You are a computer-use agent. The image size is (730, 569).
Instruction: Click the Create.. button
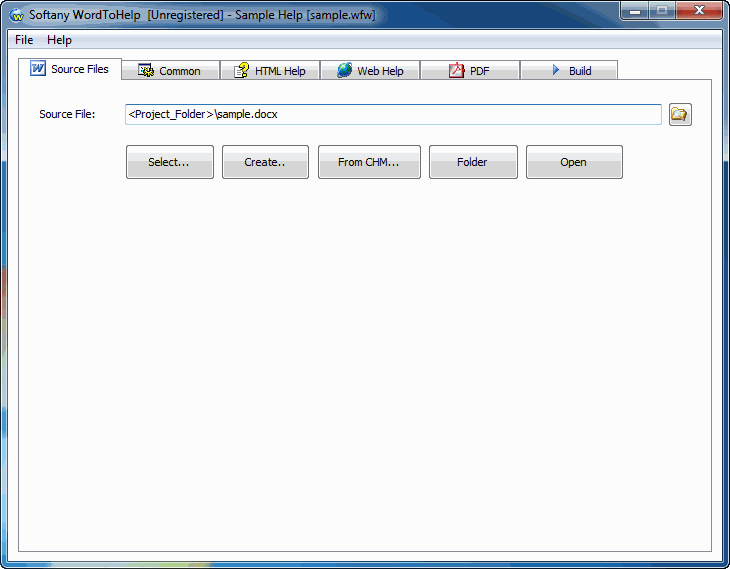point(265,162)
